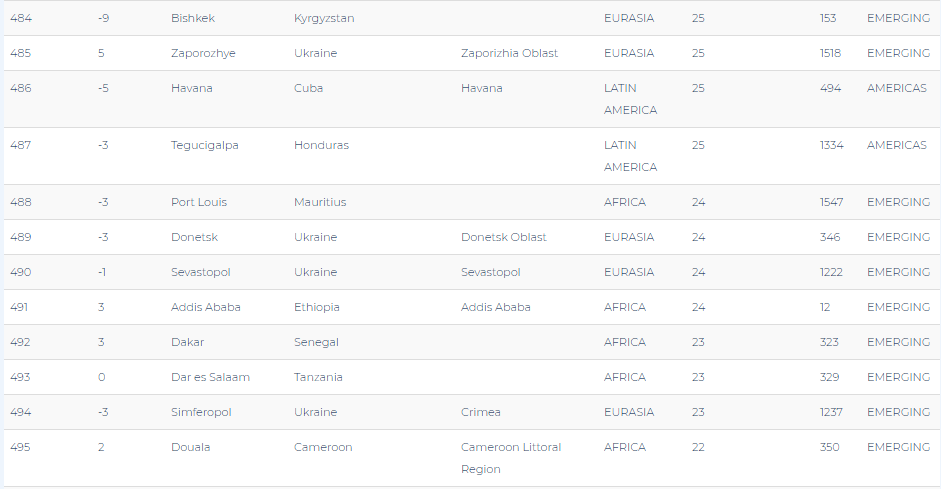Viewport: 941px width, 489px height.
Task: Select the Zaporozhye city name
Action: [x=203, y=53]
